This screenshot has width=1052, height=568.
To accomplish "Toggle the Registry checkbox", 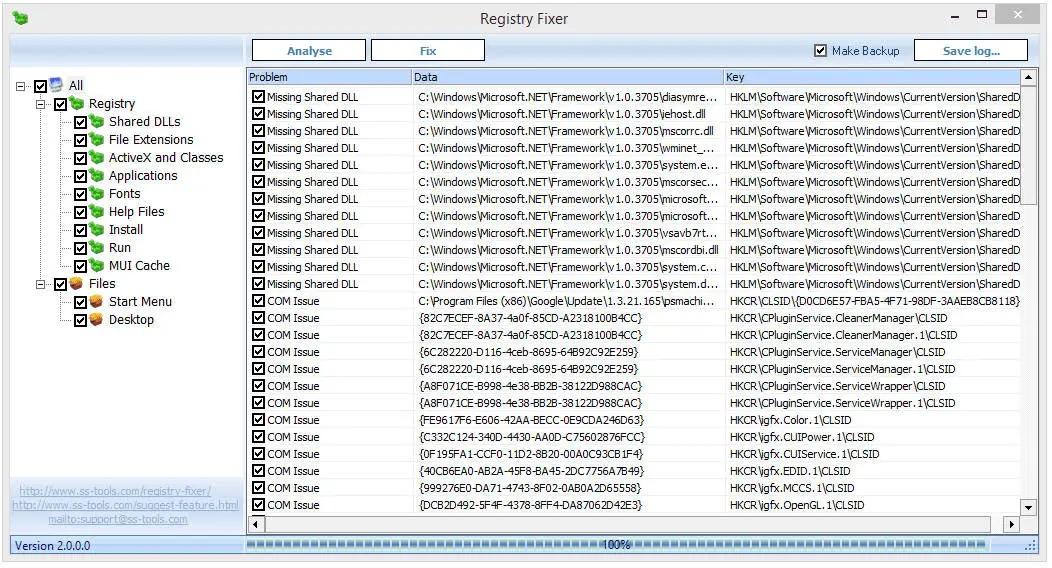I will 60,104.
